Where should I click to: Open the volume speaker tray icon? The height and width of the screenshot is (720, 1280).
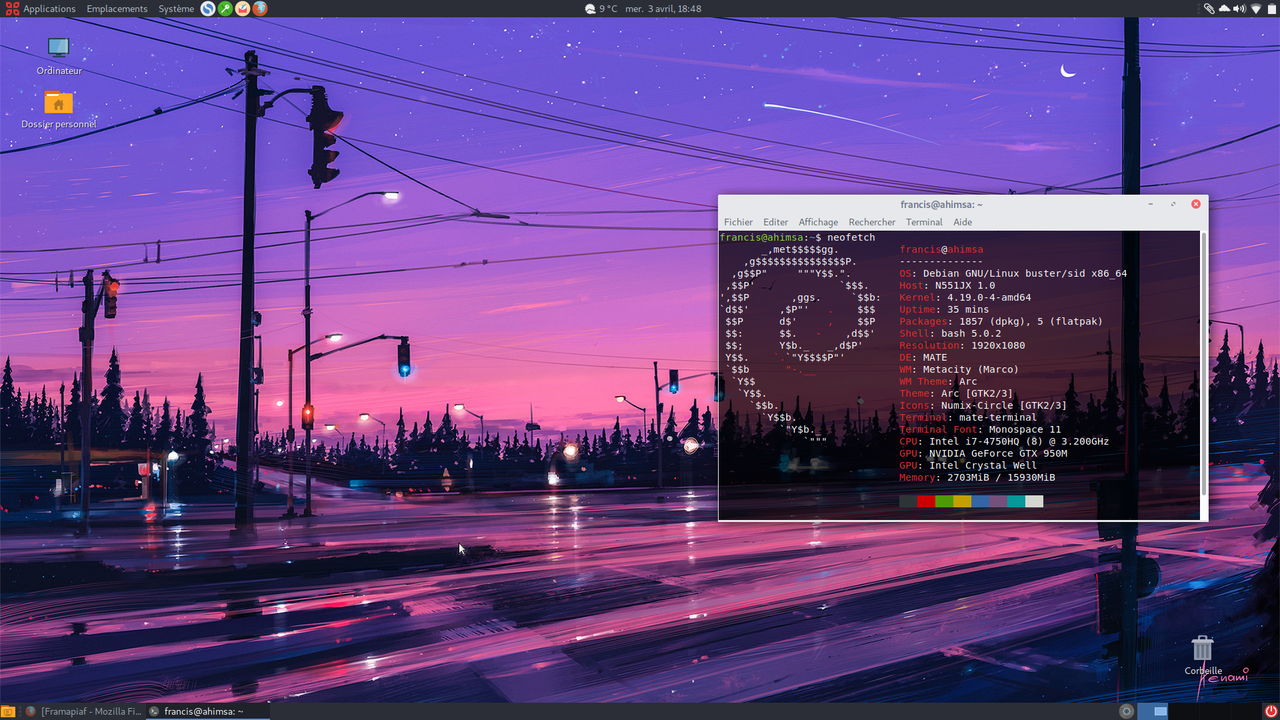(x=1240, y=8)
